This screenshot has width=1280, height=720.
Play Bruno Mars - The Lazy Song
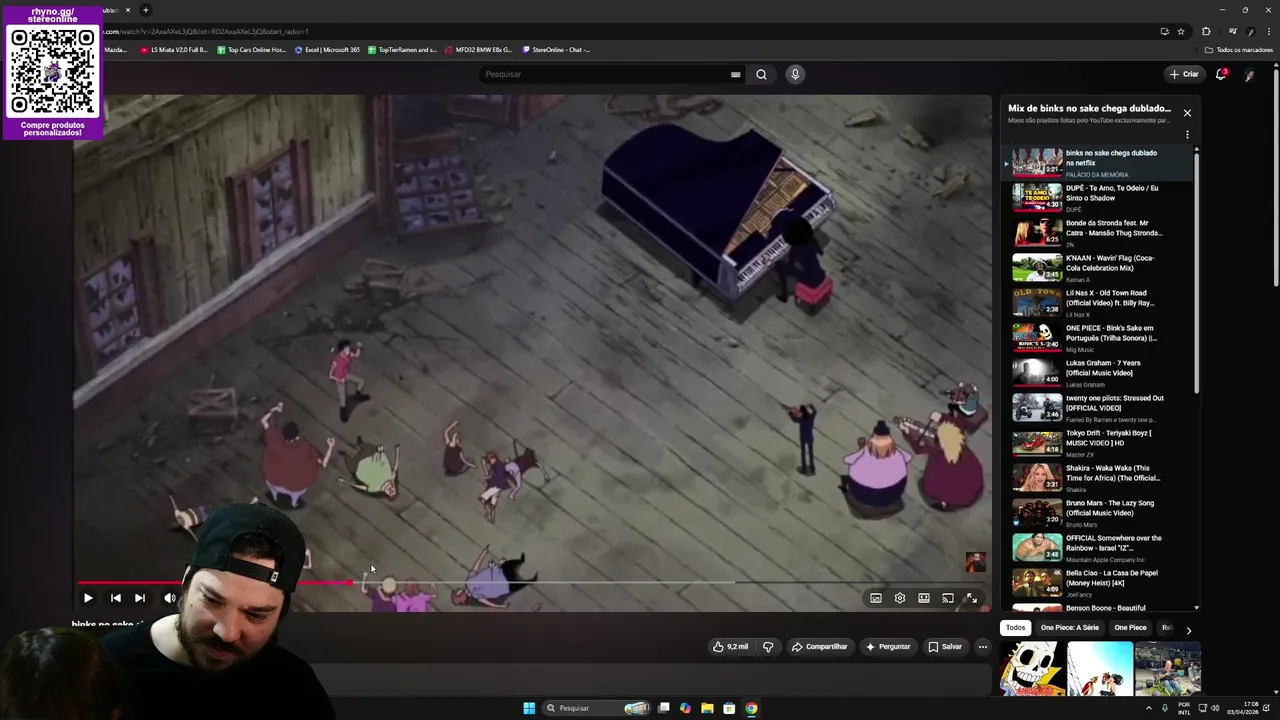click(x=1098, y=512)
